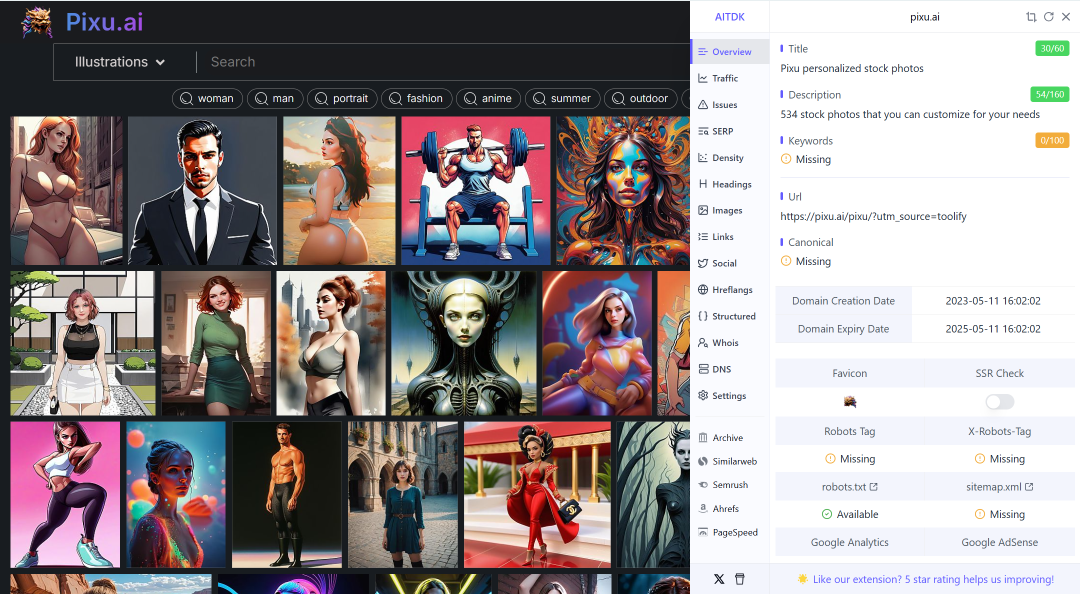
Task: Open the PageSpeed external tool
Action: [x=730, y=532]
